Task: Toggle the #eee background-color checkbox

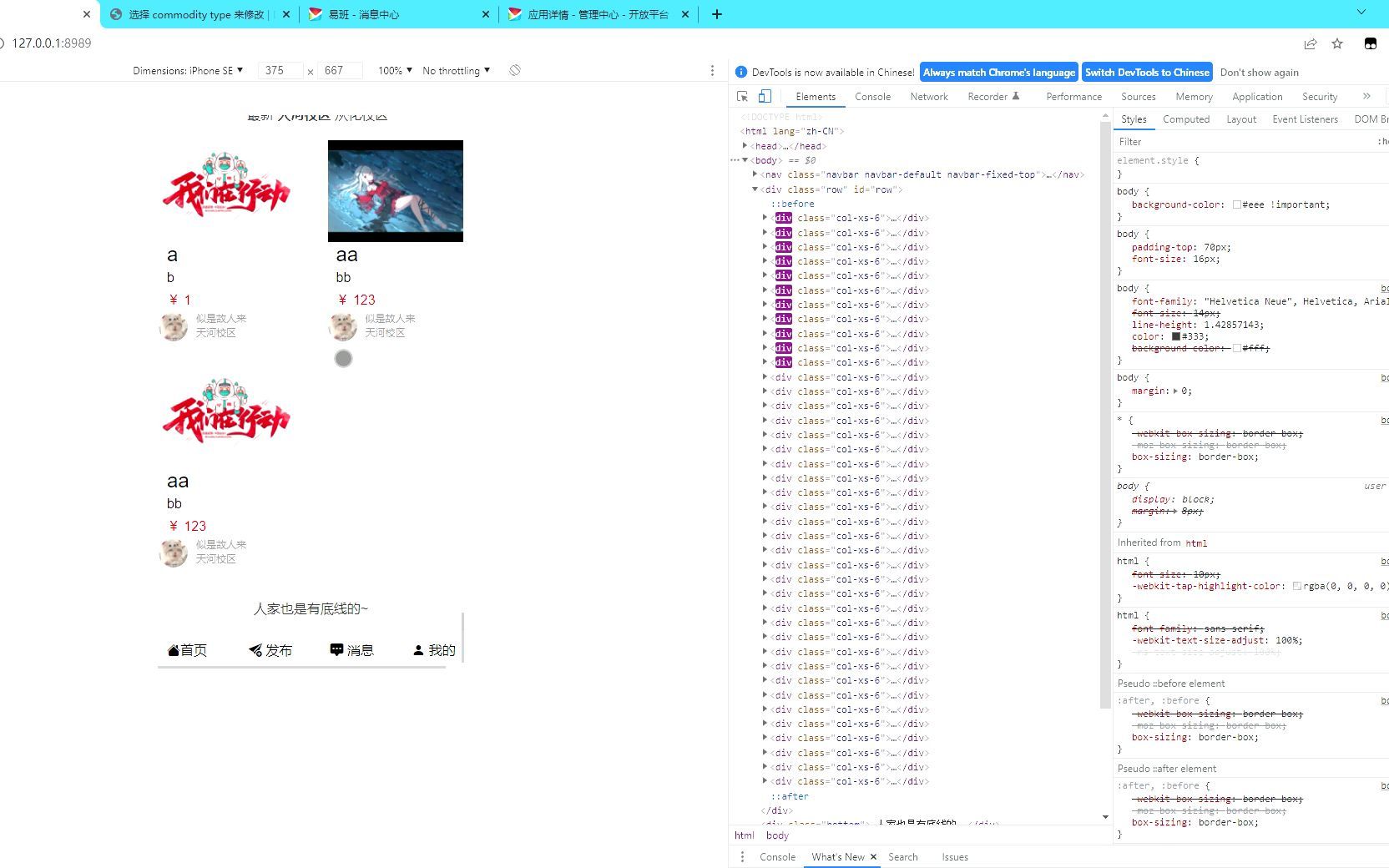Action: [1236, 204]
